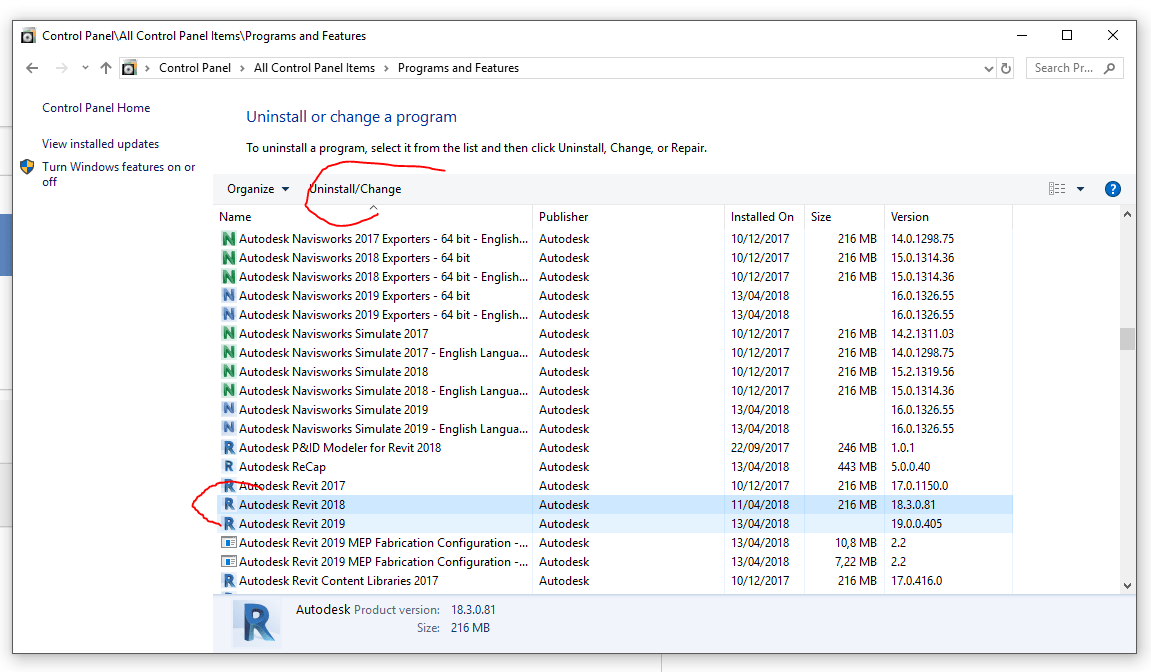Click the Autodesk Revit 2019 icon
This screenshot has width=1151, height=672.
pos(228,524)
